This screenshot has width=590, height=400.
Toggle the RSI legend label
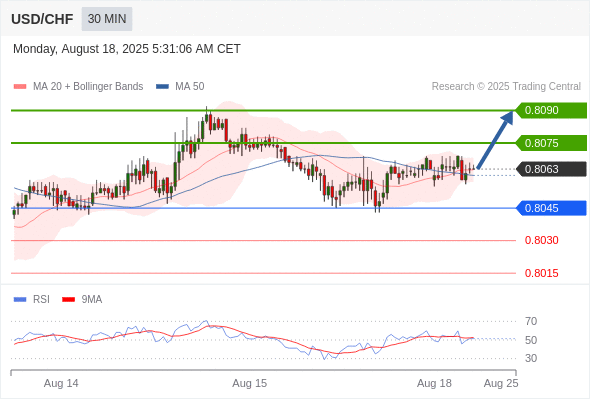41,299
